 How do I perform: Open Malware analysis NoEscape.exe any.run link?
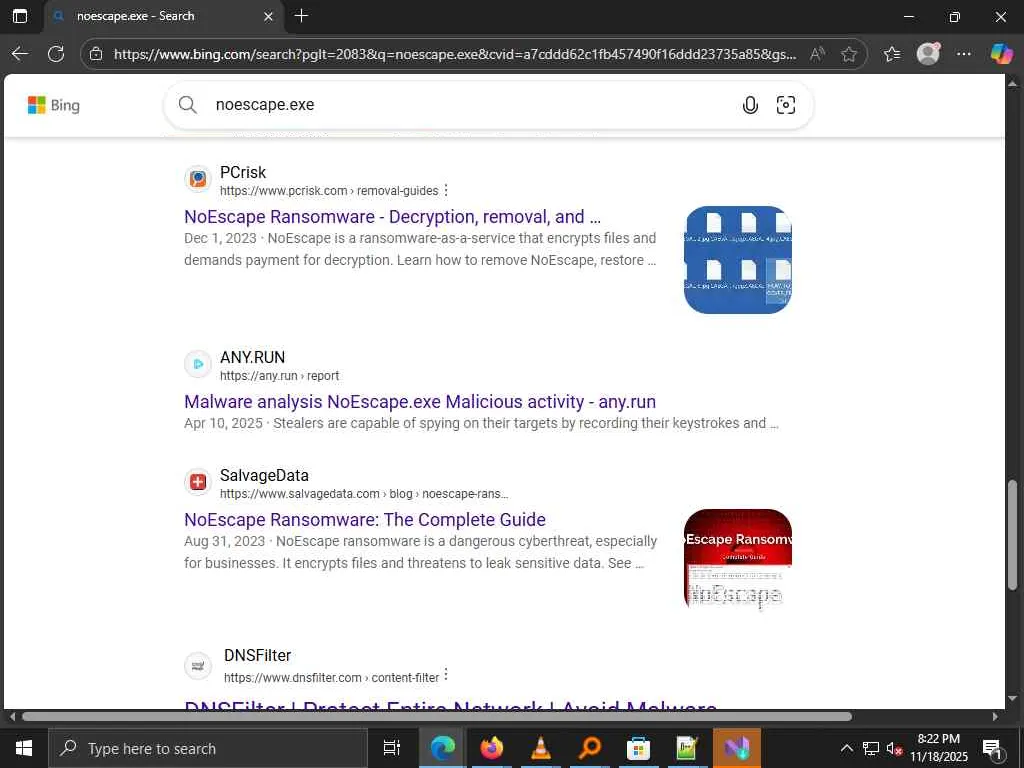420,402
